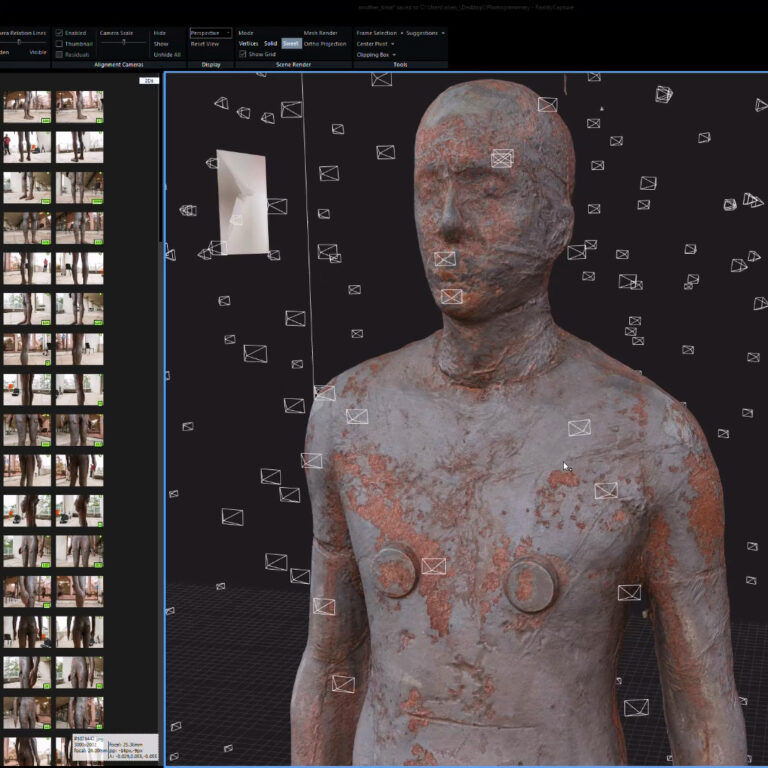This screenshot has width=768, height=768.
Task: Open the Clipping Box dropdown
Action: point(375,55)
